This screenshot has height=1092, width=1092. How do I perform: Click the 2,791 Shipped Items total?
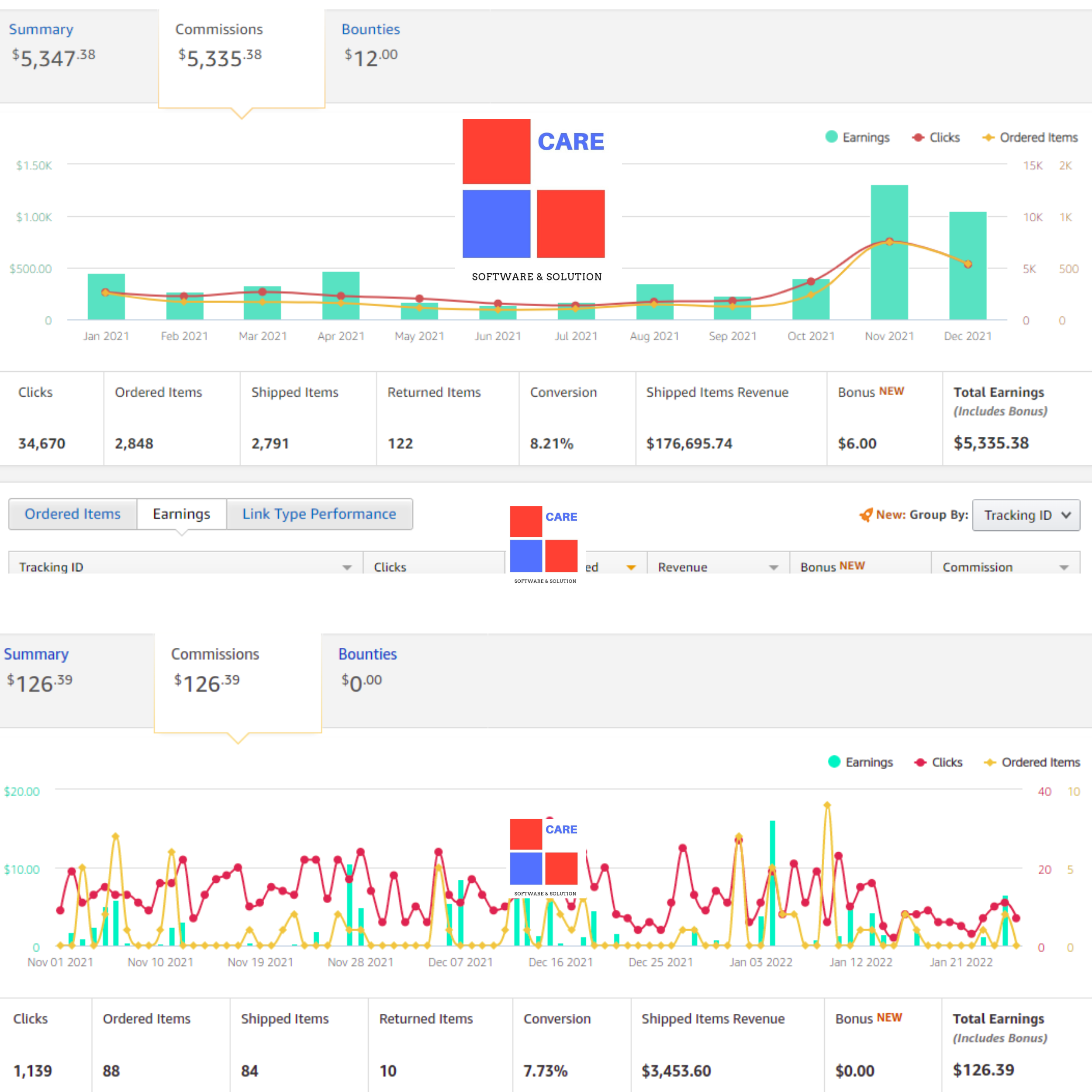point(270,444)
